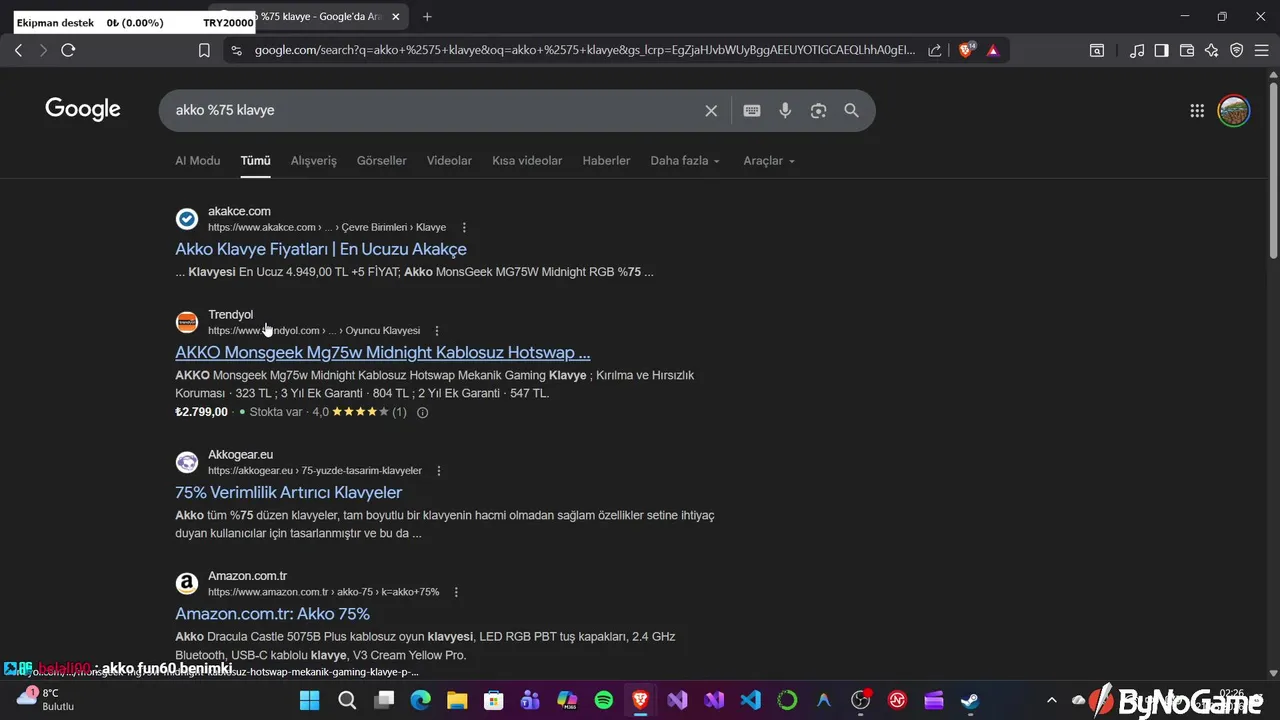The height and width of the screenshot is (720, 1280).
Task: Switch to the Görseller tab
Action: (382, 161)
